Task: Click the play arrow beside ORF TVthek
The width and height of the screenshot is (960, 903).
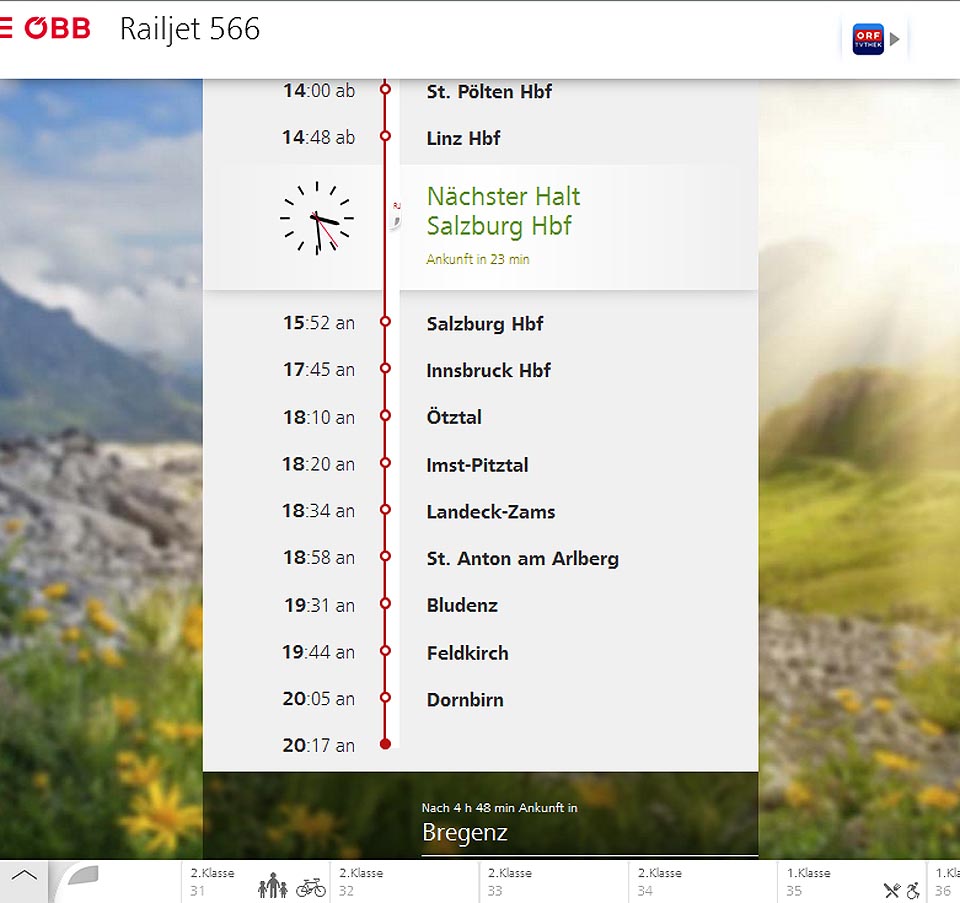Action: click(895, 39)
